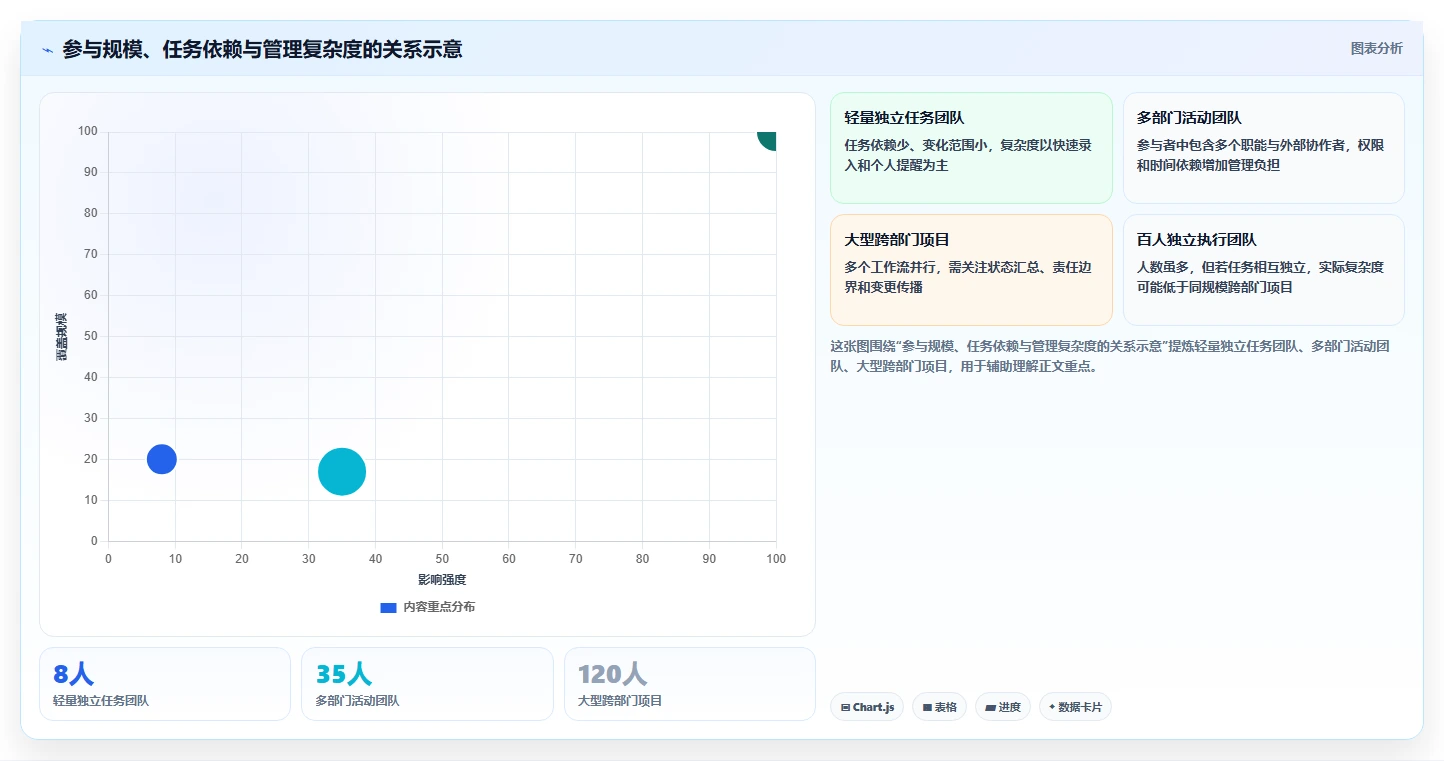Open the 百人独立执行团队 description card
The image size is (1444, 761).
click(x=1263, y=270)
